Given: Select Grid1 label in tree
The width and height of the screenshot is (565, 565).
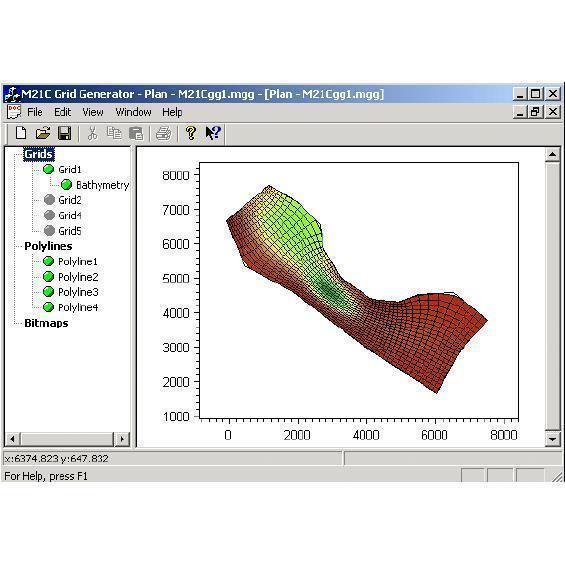Looking at the screenshot, I should [x=70, y=169].
